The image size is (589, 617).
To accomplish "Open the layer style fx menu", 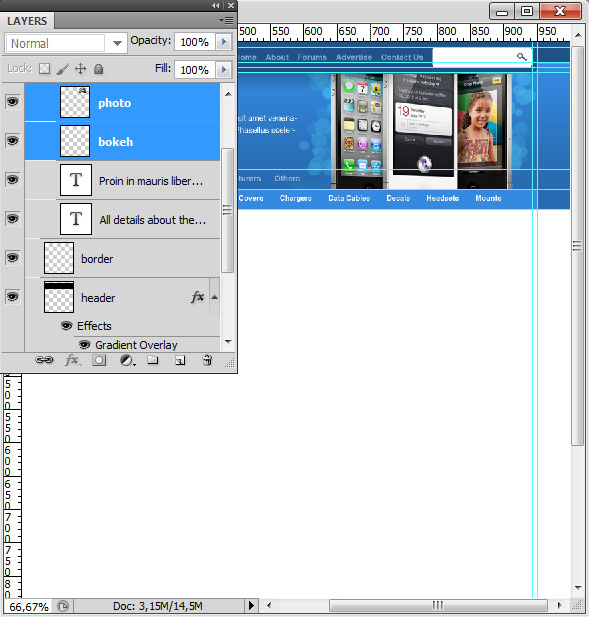I will point(72,360).
